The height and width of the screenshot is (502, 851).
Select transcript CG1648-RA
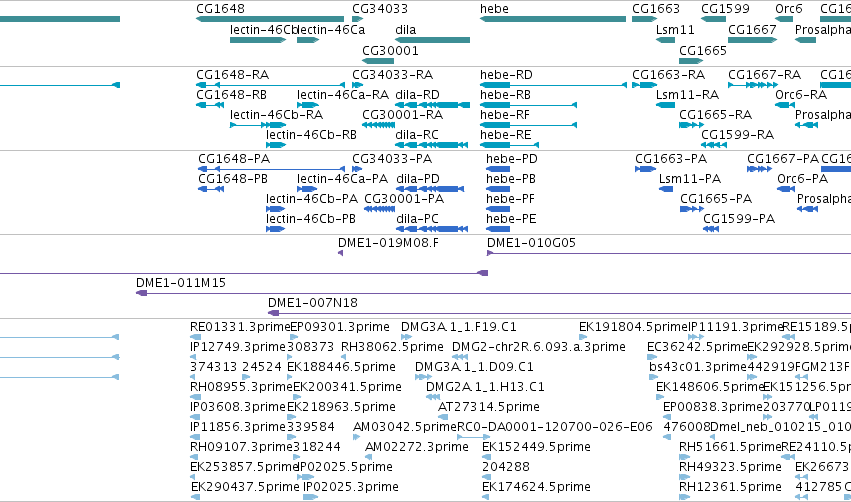270,85
